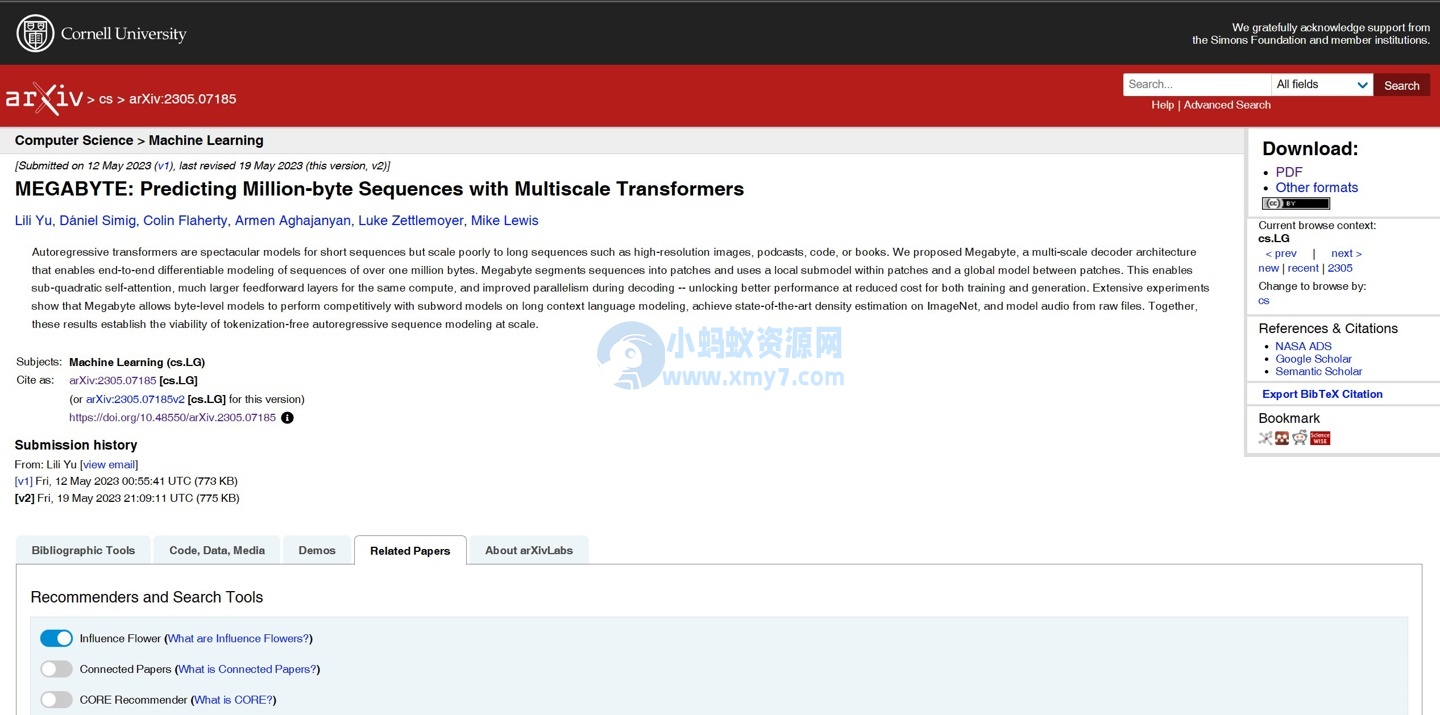Image resolution: width=1440 pixels, height=715 pixels.
Task: Enable the CORE Recommender toggle
Action: pyautogui.click(x=56, y=700)
